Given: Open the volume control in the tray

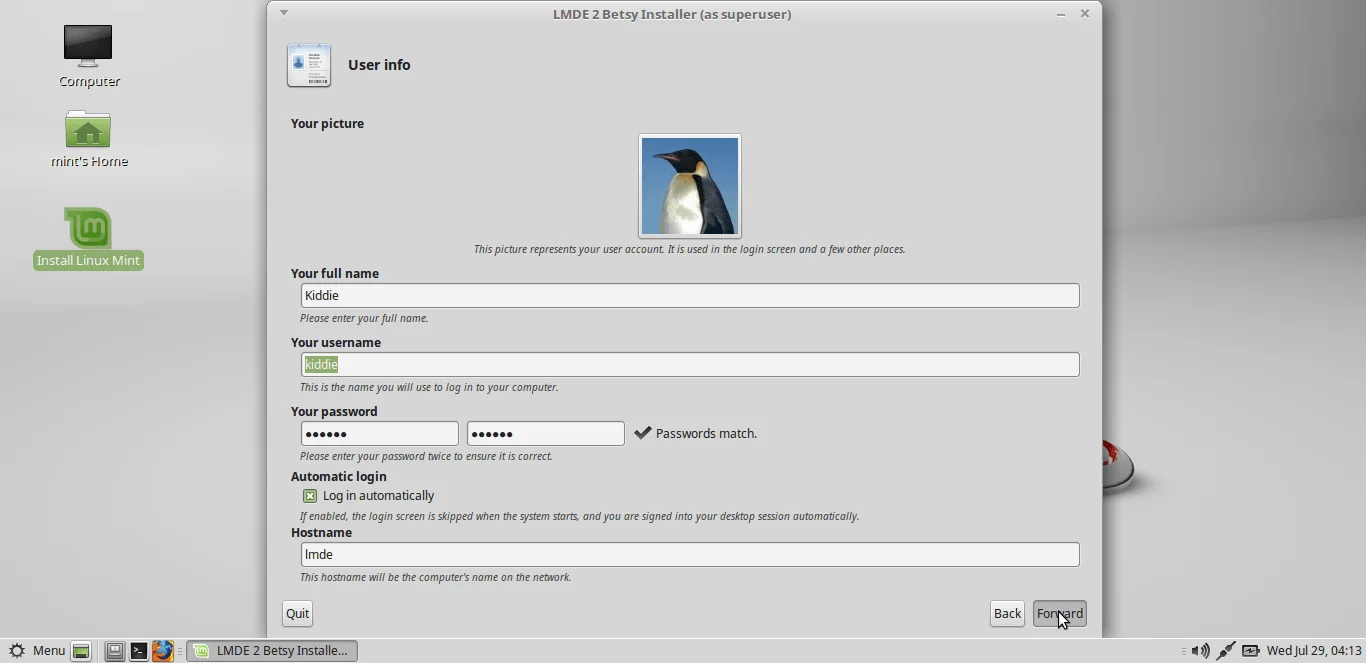Looking at the screenshot, I should click(1200, 651).
